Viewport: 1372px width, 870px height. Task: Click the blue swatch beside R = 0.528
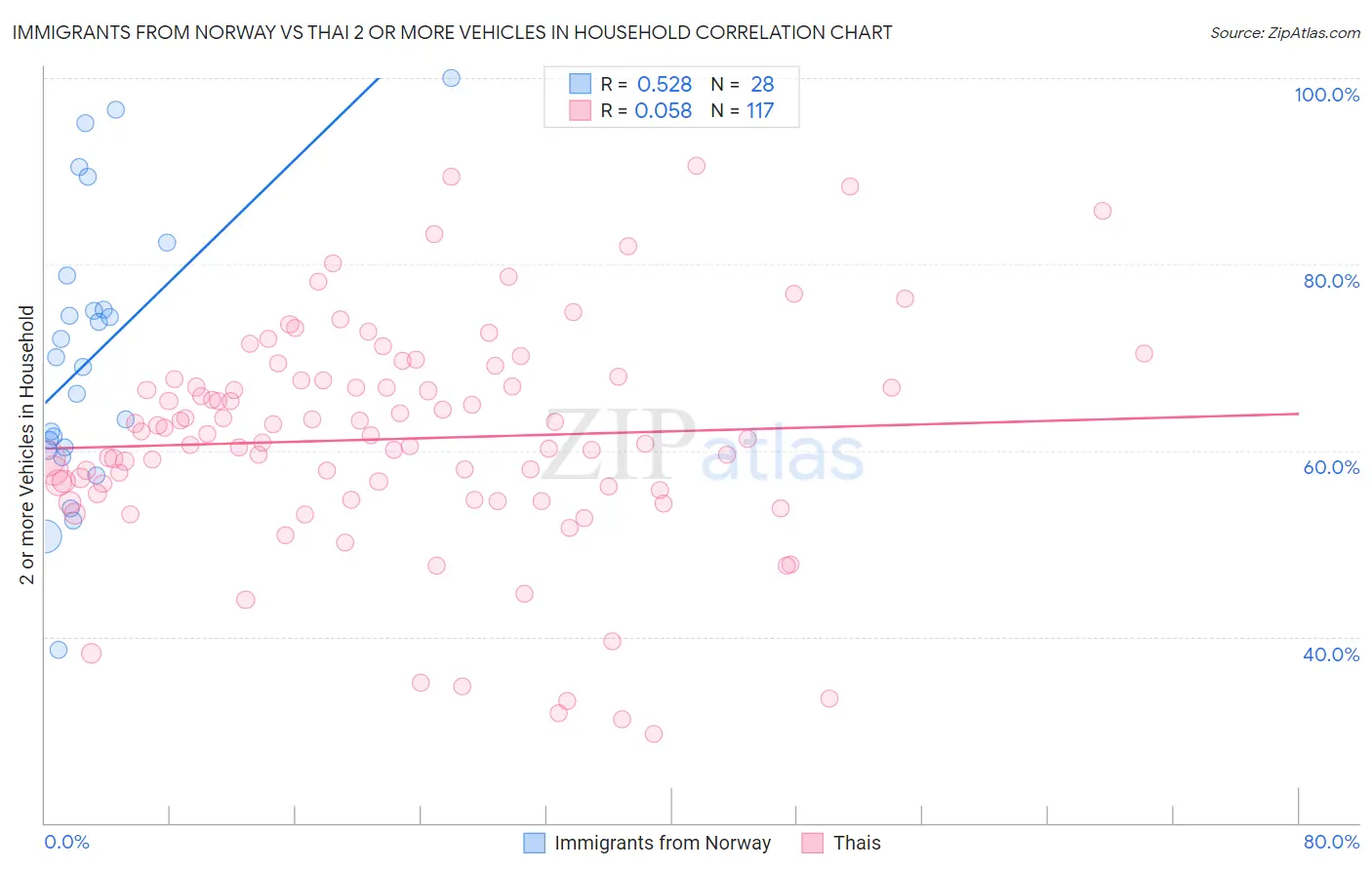tap(581, 84)
